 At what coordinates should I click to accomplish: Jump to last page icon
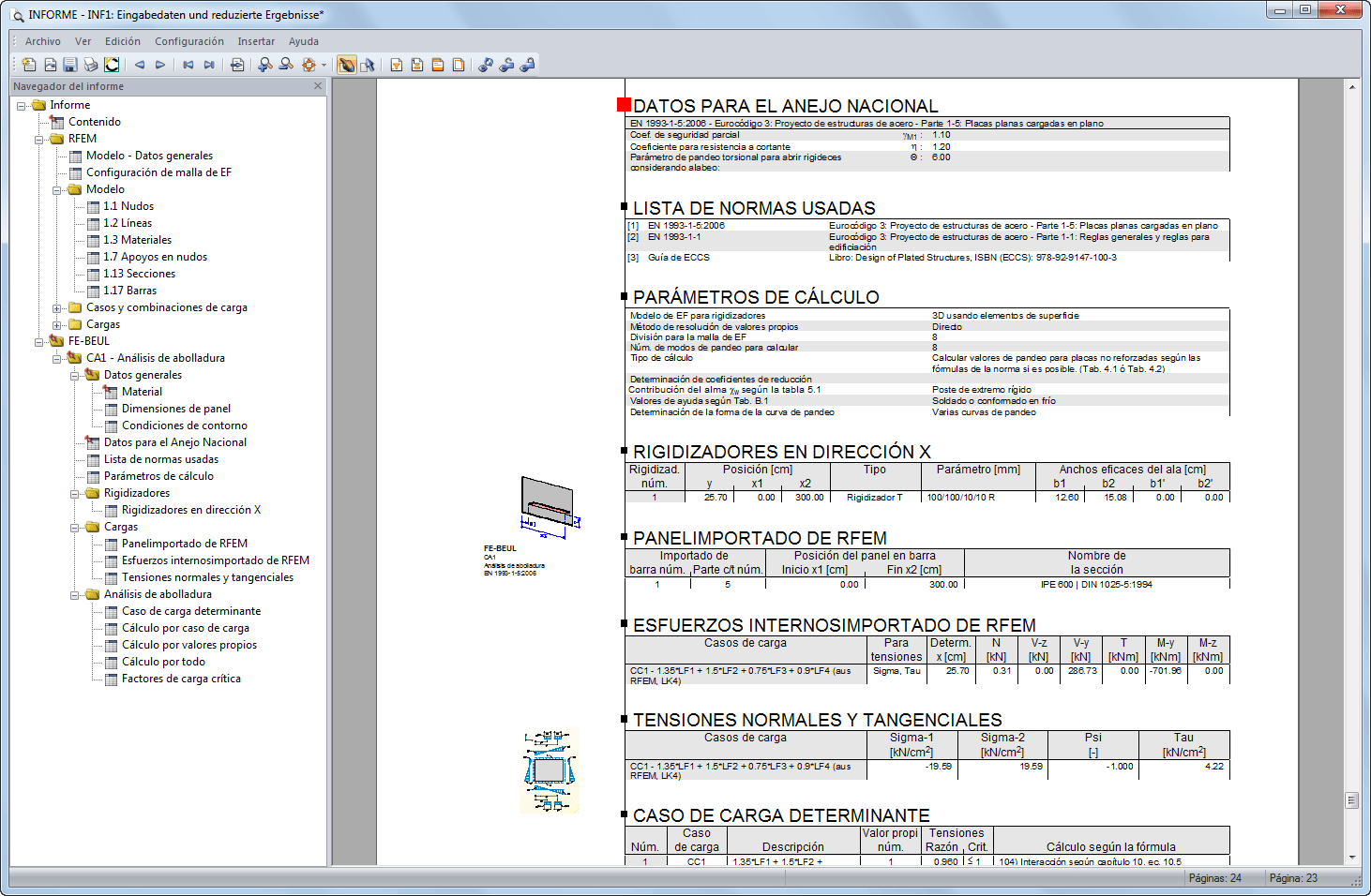click(x=209, y=65)
